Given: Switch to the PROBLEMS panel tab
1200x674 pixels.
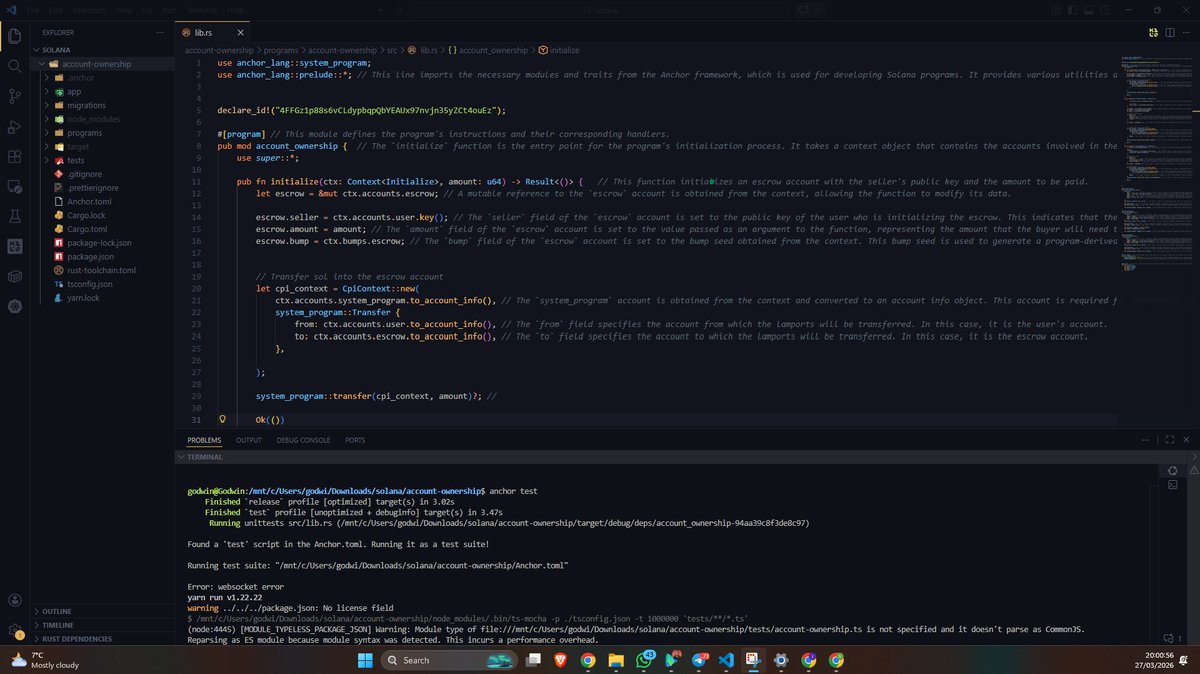Looking at the screenshot, I should 204,440.
